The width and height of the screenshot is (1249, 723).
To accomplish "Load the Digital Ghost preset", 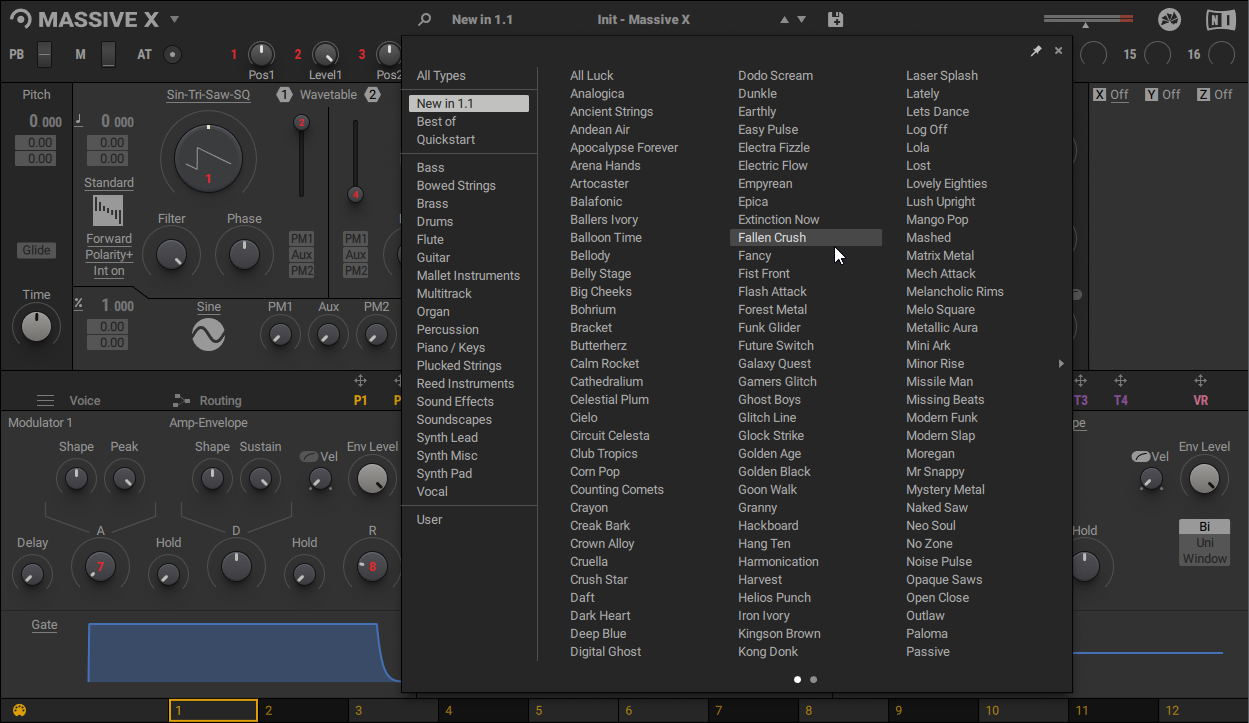I will tap(606, 652).
